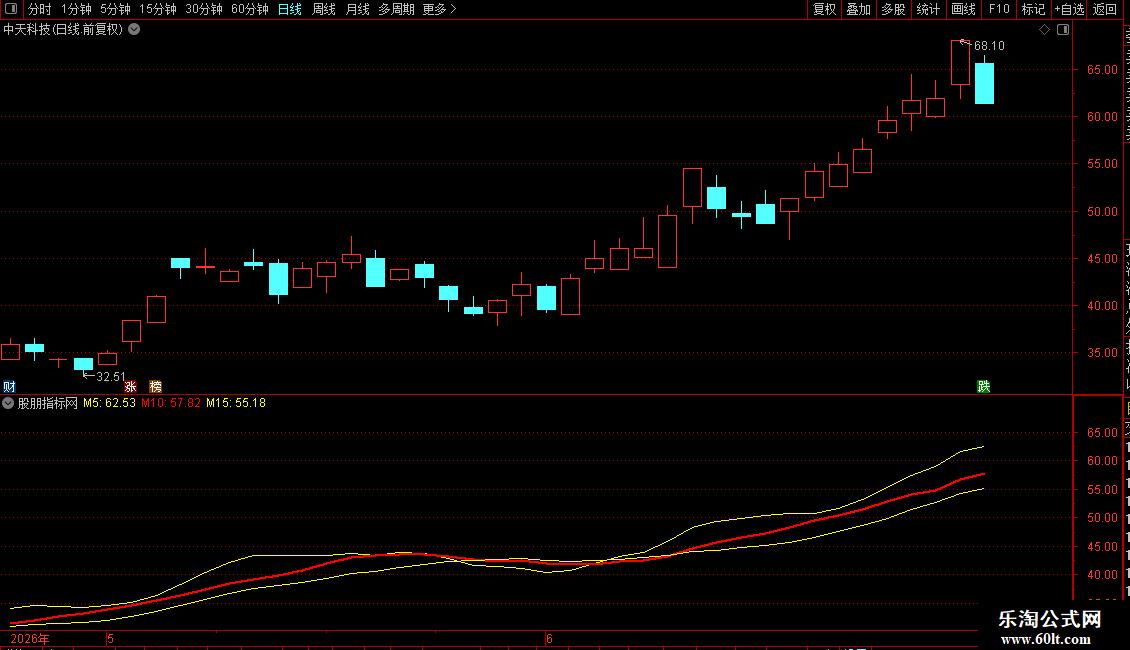
Task: Add stock via +自选 button
Action: pos(1069,9)
